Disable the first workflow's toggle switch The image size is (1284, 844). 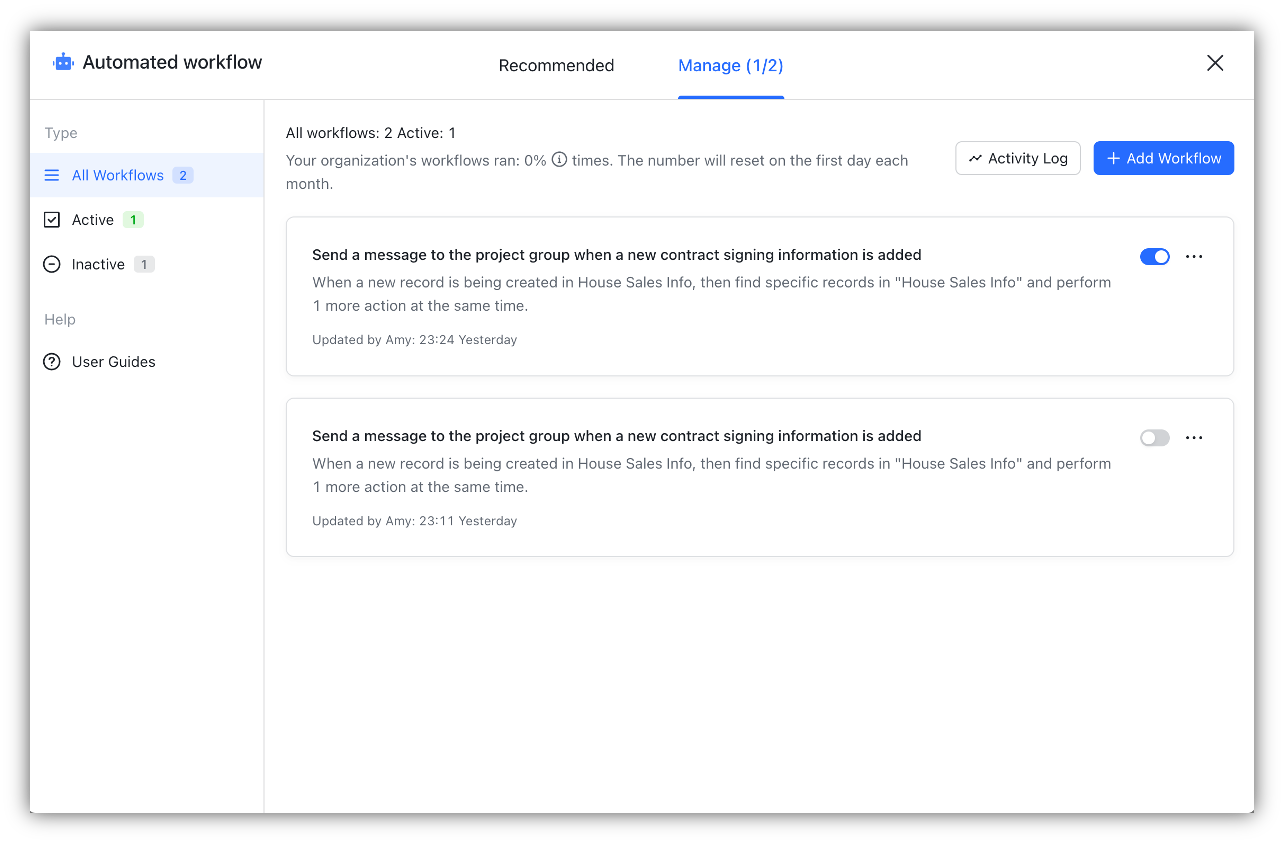pos(1155,256)
